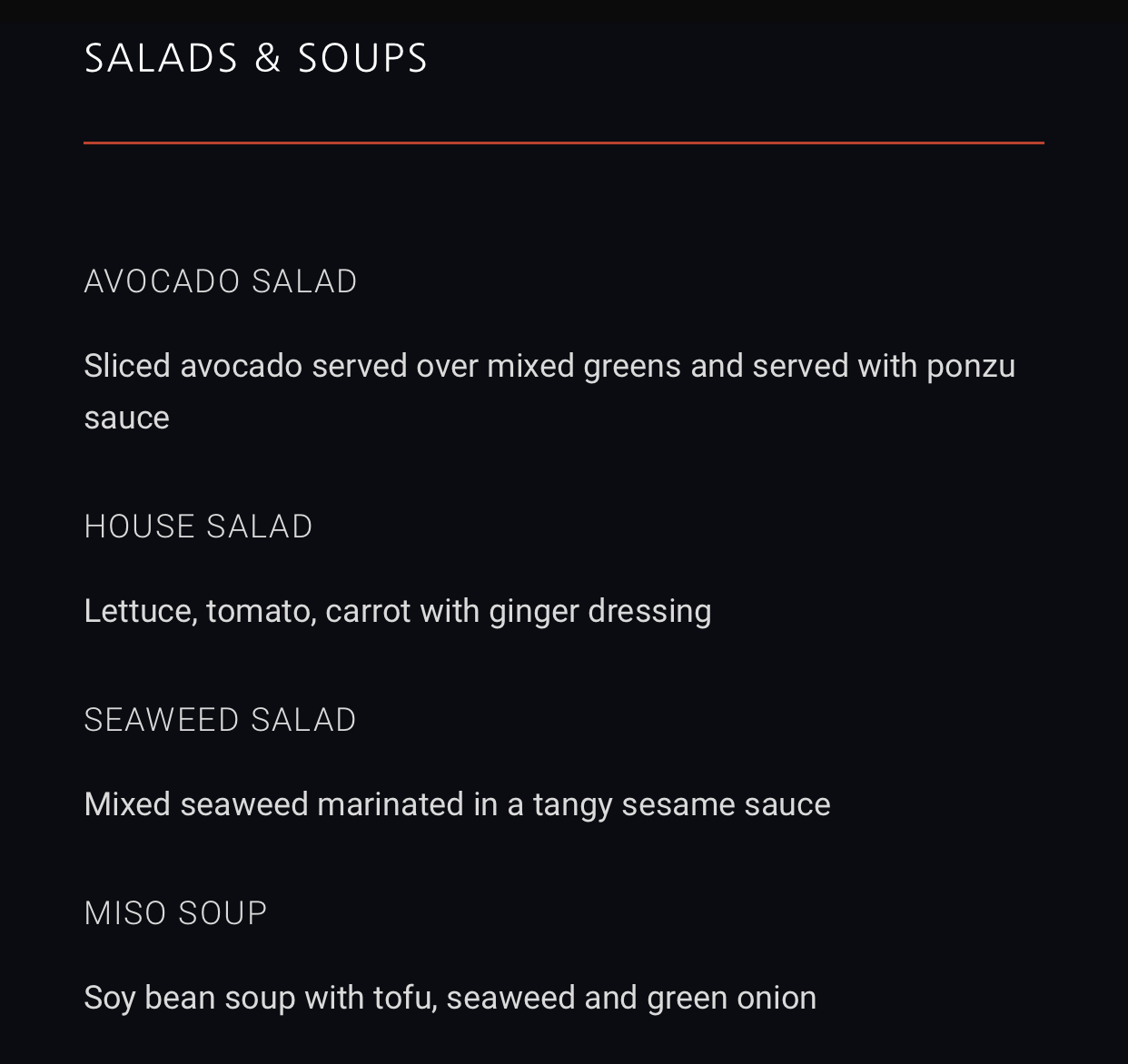
Task: Click the word "sauce" on the avocado description's second line
Action: coord(126,418)
